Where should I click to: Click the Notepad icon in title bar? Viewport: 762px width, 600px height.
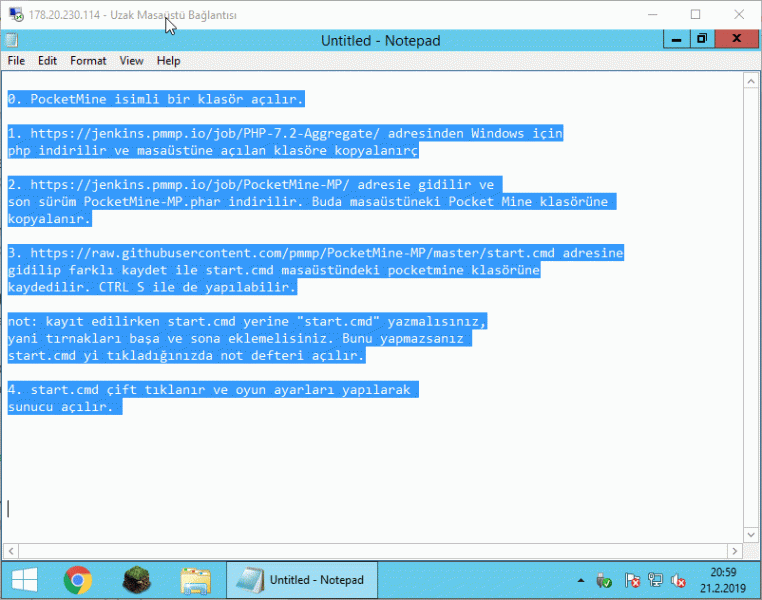click(x=12, y=40)
